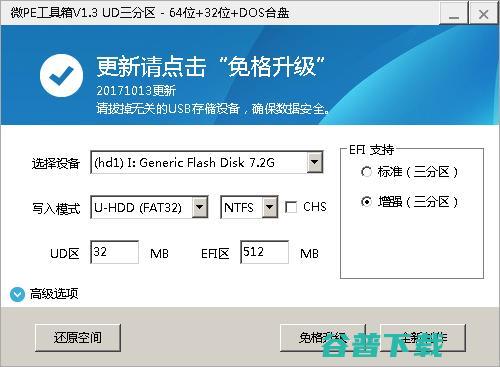This screenshot has width=500, height=367.
Task: Click the 全新制作 button
Action: [423, 338]
